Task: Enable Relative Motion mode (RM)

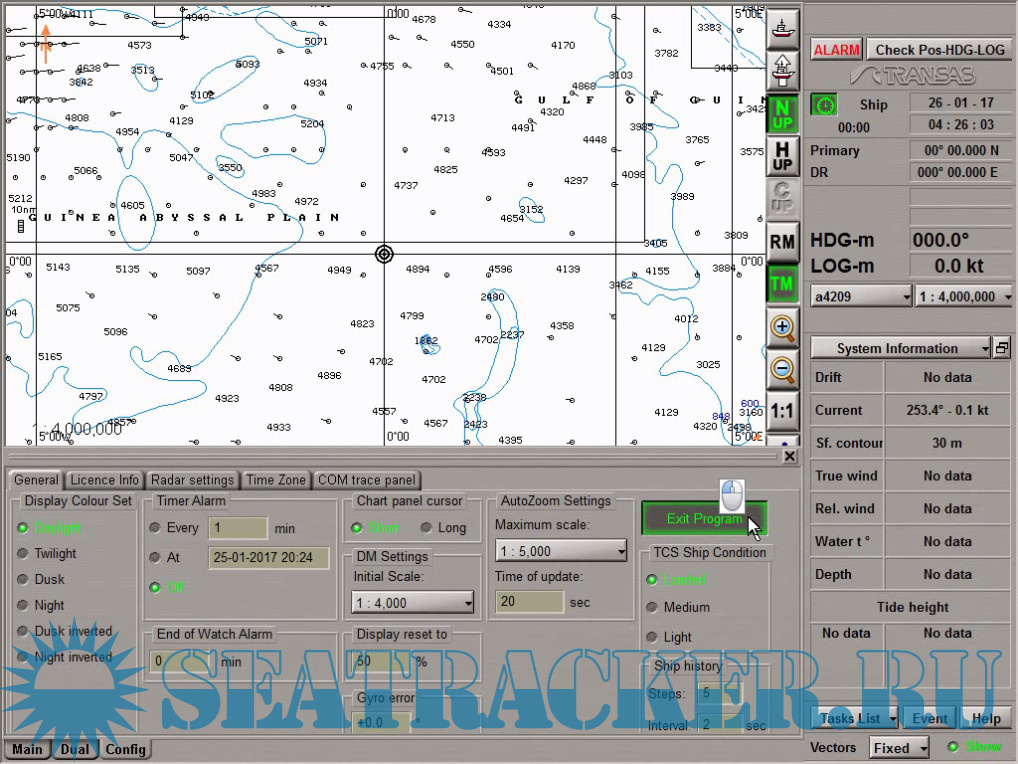Action: (x=782, y=242)
